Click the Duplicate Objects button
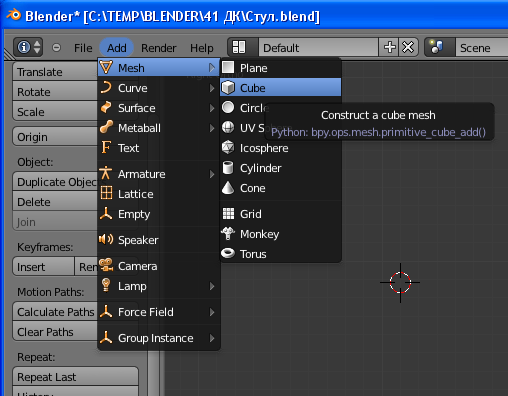508x396 pixels. [55, 182]
